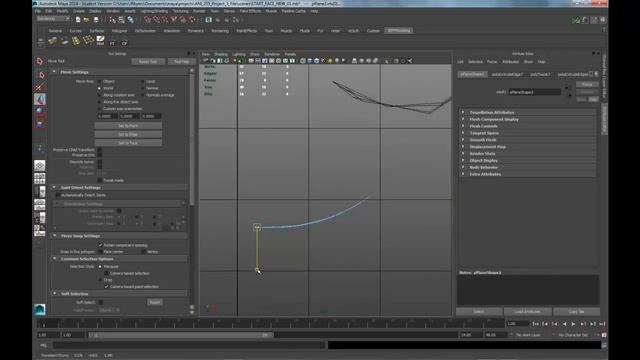Click the Set to Edge button
Viewport: 640px width, 360px height.
point(128,134)
